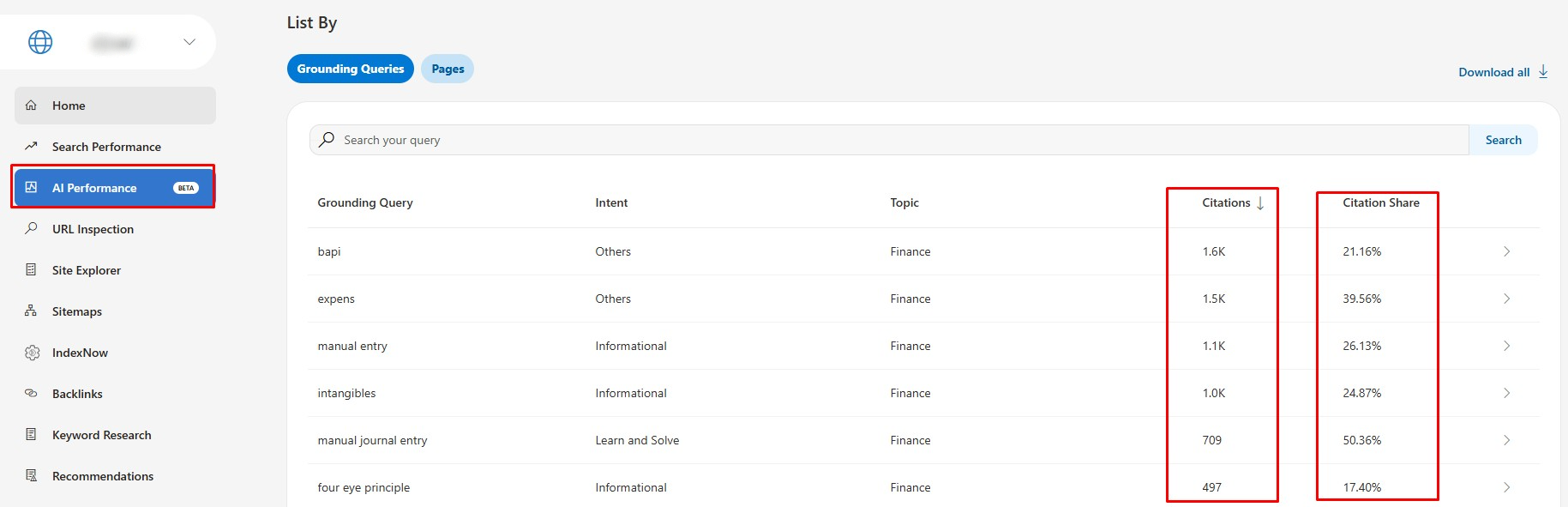Click the Search Performance trend icon
This screenshot has height=507, width=1568.
[31, 147]
